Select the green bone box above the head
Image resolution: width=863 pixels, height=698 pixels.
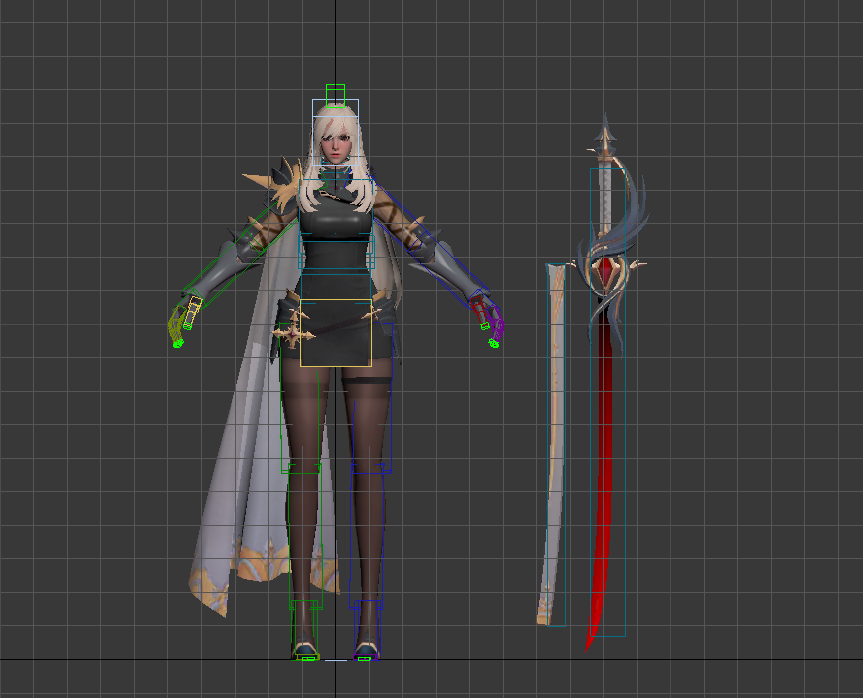335,96
